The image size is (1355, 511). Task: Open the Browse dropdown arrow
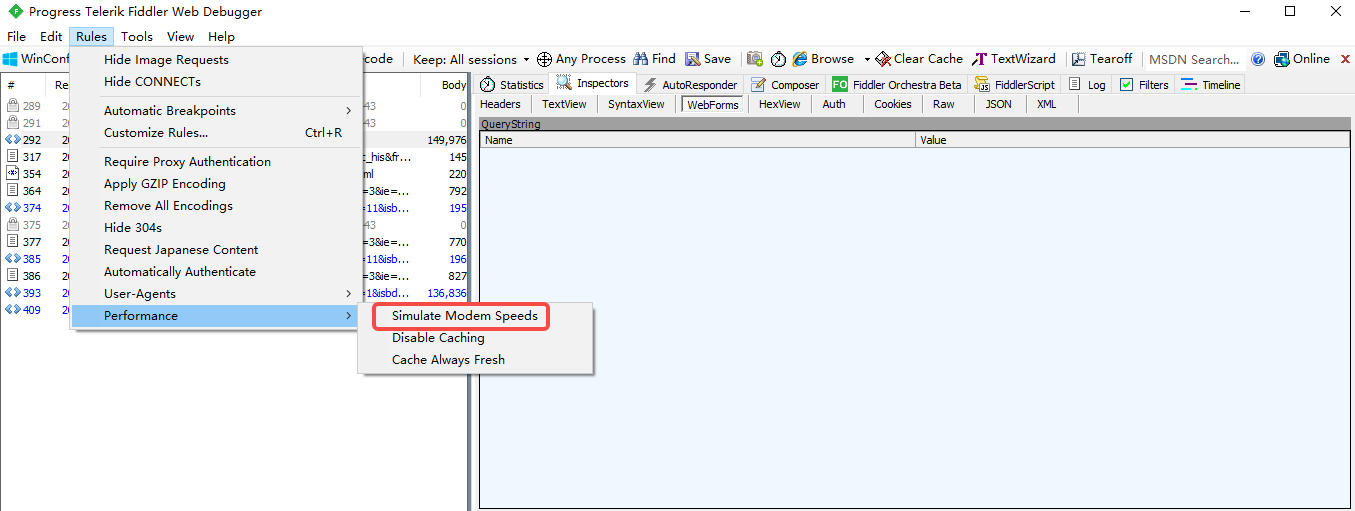[x=867, y=59]
